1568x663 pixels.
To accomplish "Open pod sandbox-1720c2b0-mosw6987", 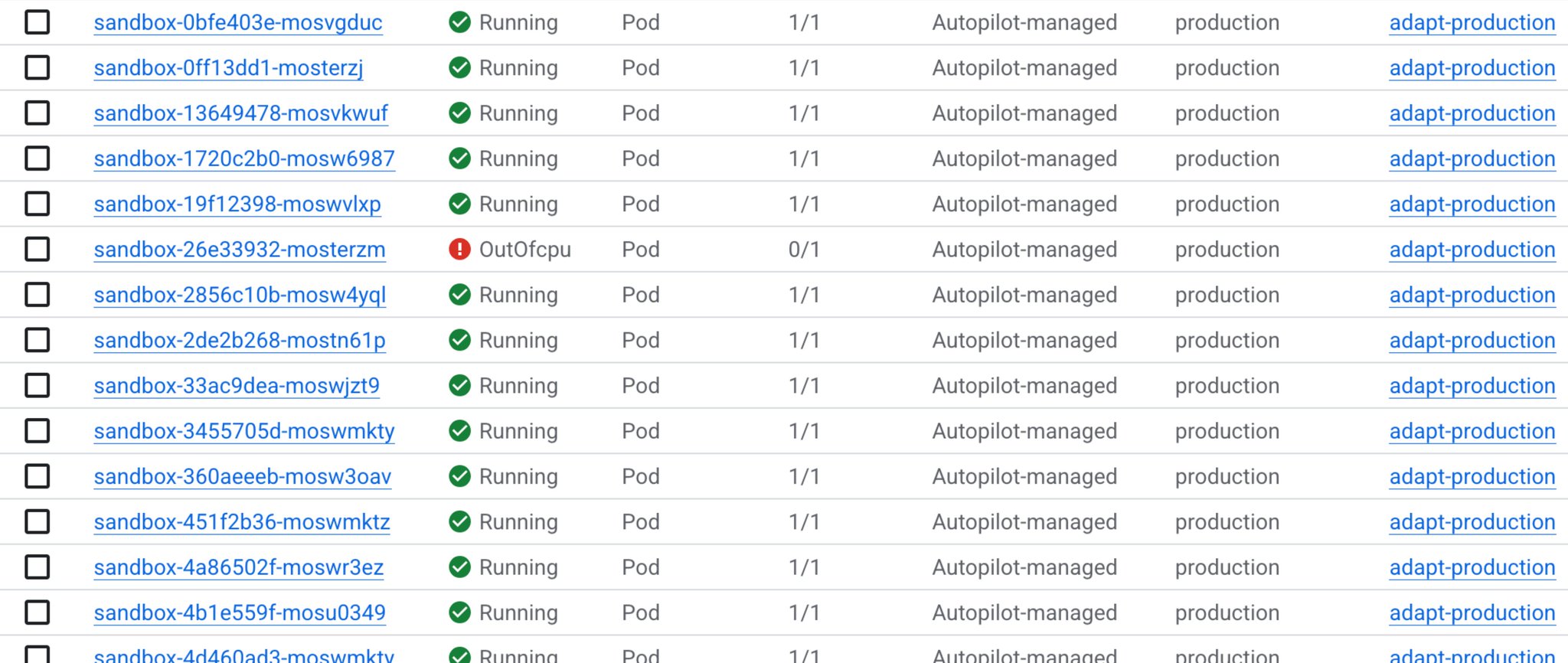I will click(x=244, y=159).
